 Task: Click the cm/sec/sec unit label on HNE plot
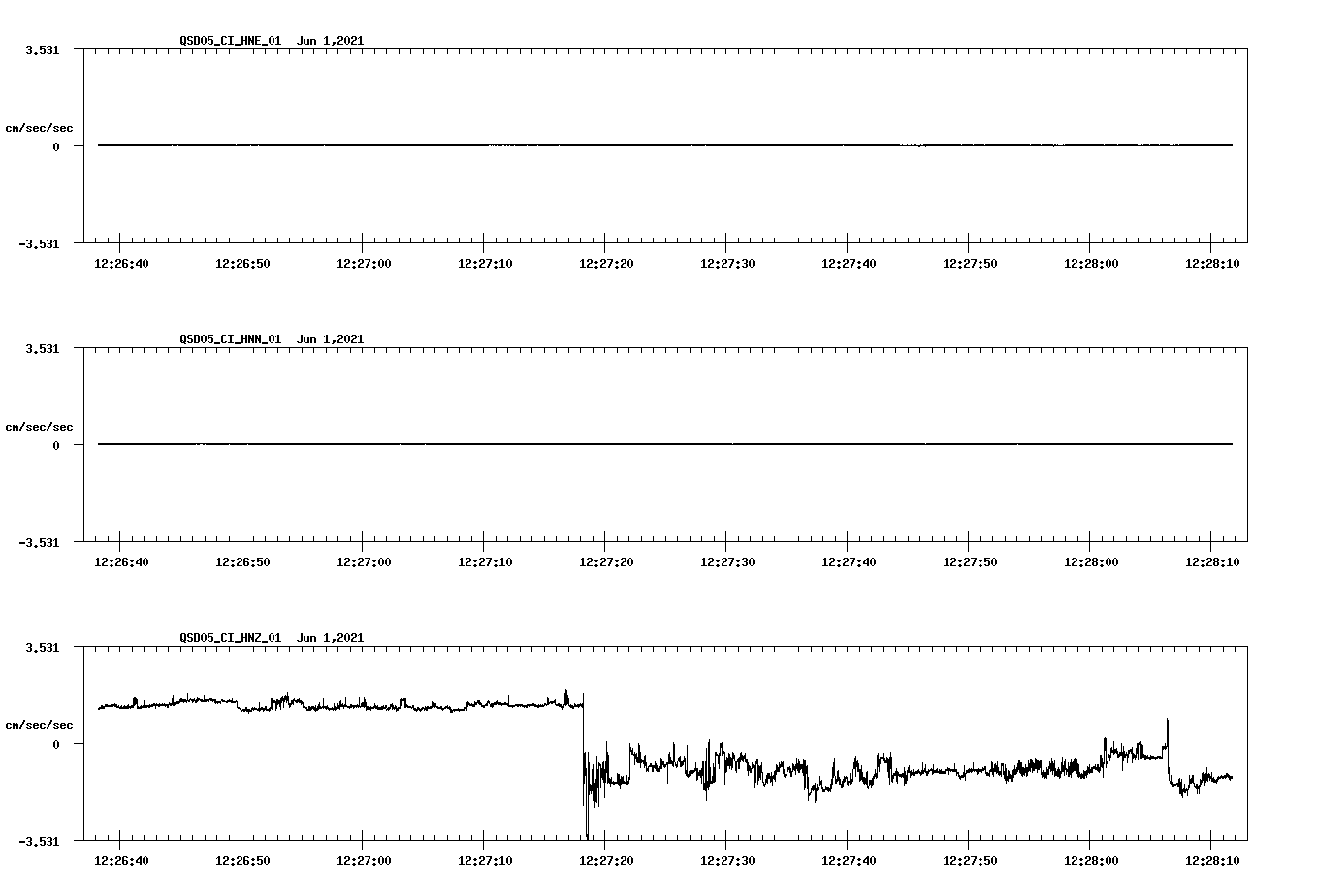click(x=39, y=128)
